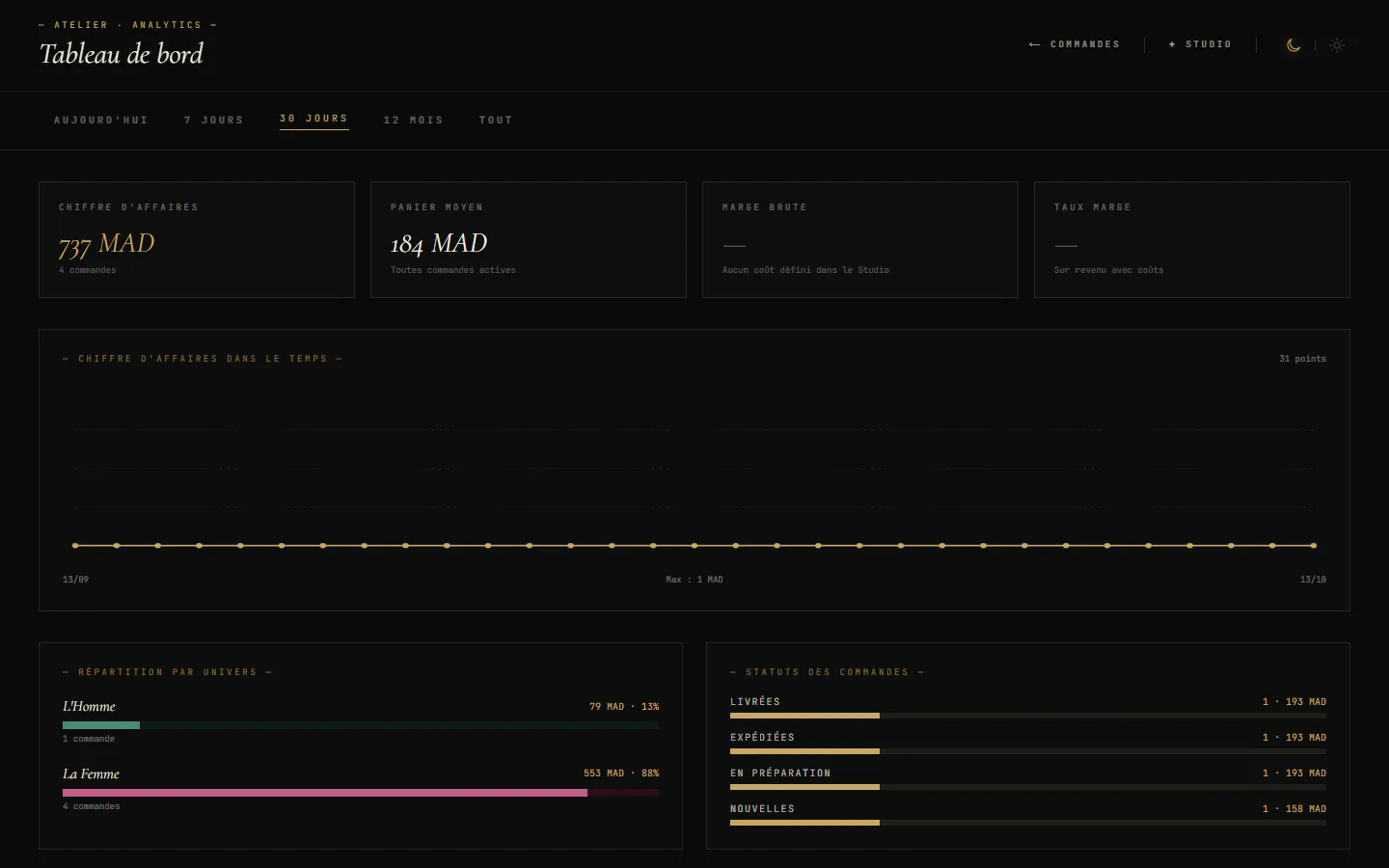Show the 12 mois period
Image resolution: width=1389 pixels, height=868 pixels.
[414, 121]
